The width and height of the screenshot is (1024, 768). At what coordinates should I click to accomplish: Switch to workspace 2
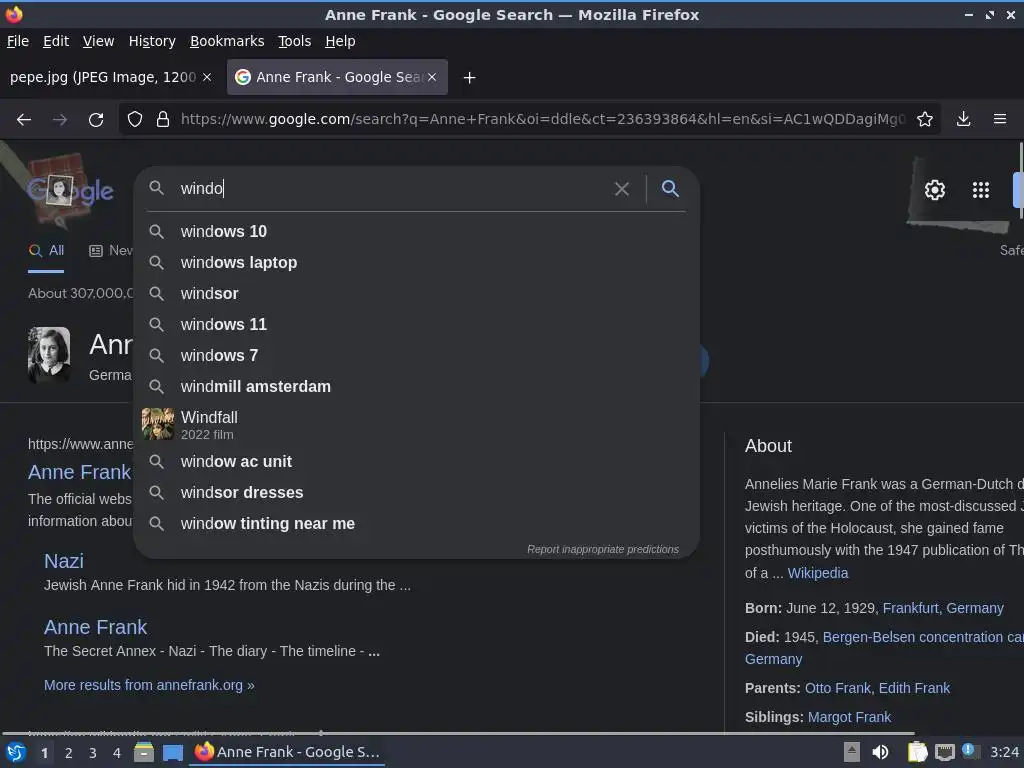(69, 753)
